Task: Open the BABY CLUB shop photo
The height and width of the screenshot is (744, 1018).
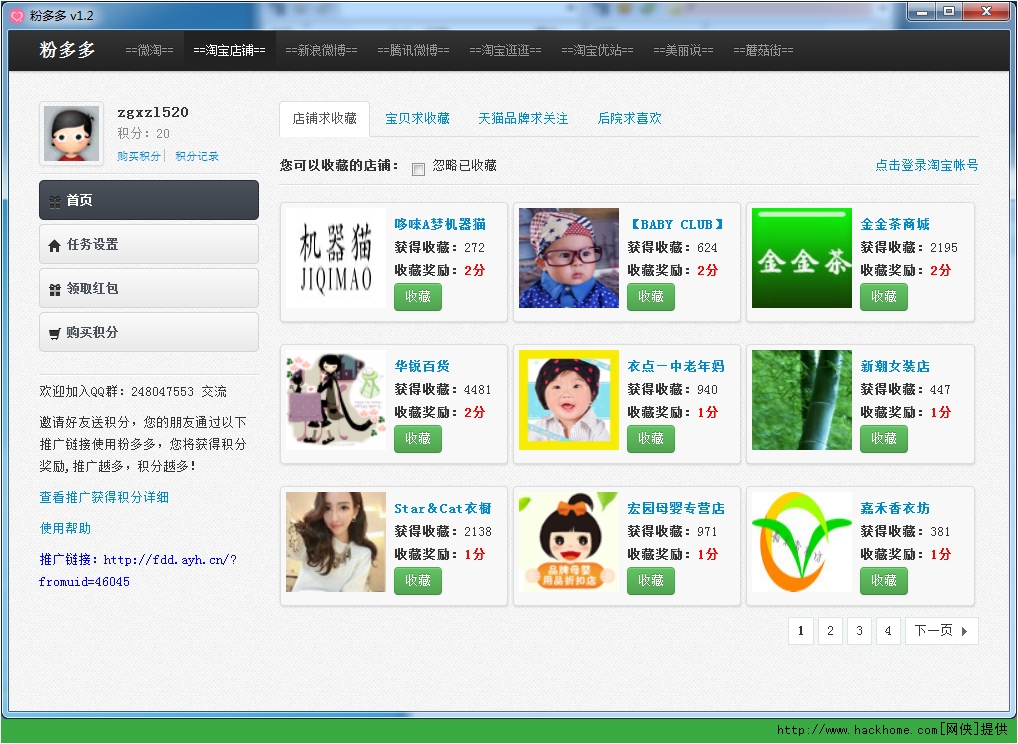Action: point(569,258)
